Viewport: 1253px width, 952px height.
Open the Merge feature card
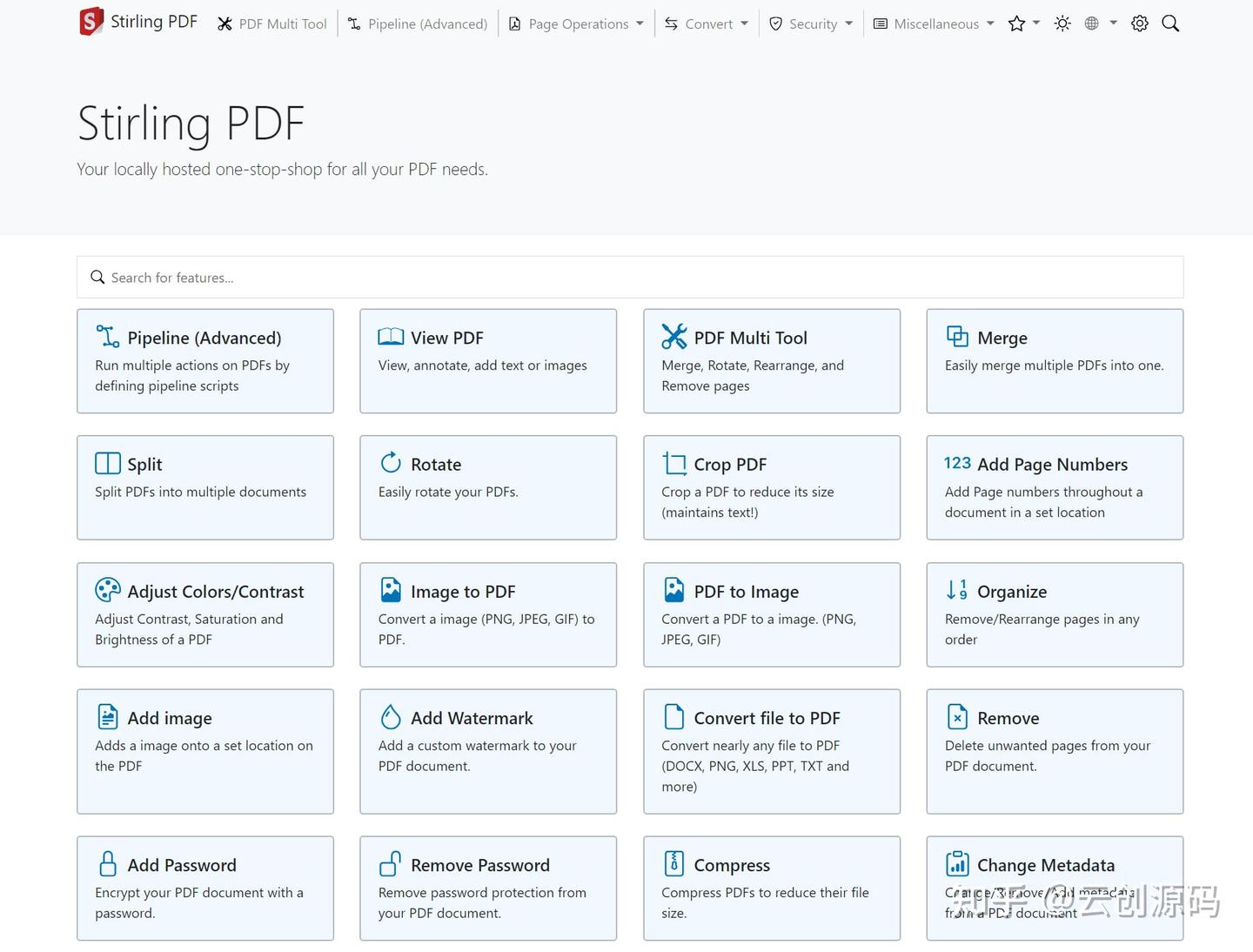pos(1055,360)
